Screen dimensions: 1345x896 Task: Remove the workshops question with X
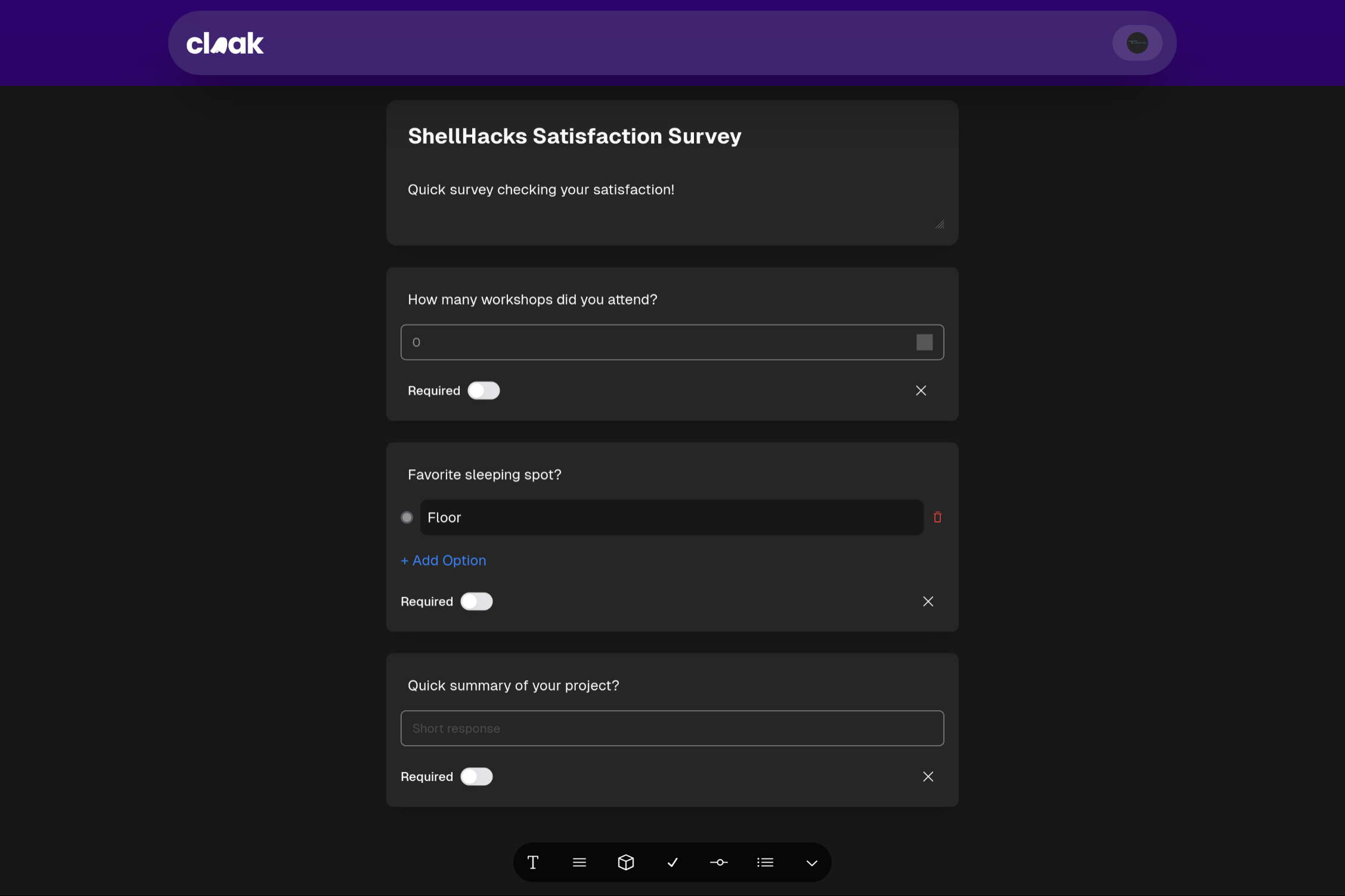pos(921,390)
